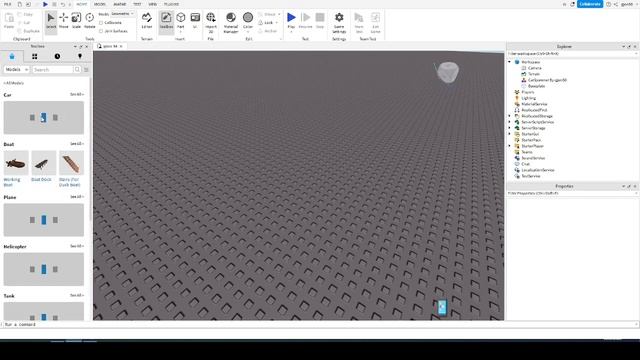Open Toolbox Marketplace tab
Screen dimensions: 640x360
click(x=12, y=56)
